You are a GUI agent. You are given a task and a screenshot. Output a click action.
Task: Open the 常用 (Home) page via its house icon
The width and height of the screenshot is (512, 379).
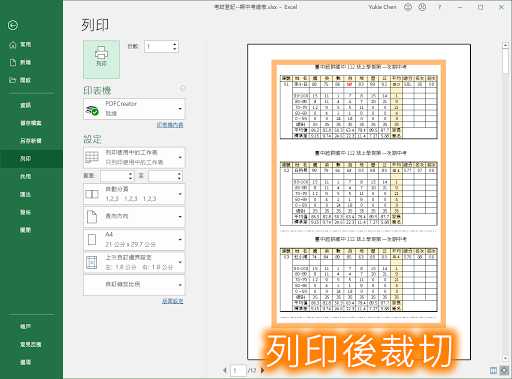point(13,45)
